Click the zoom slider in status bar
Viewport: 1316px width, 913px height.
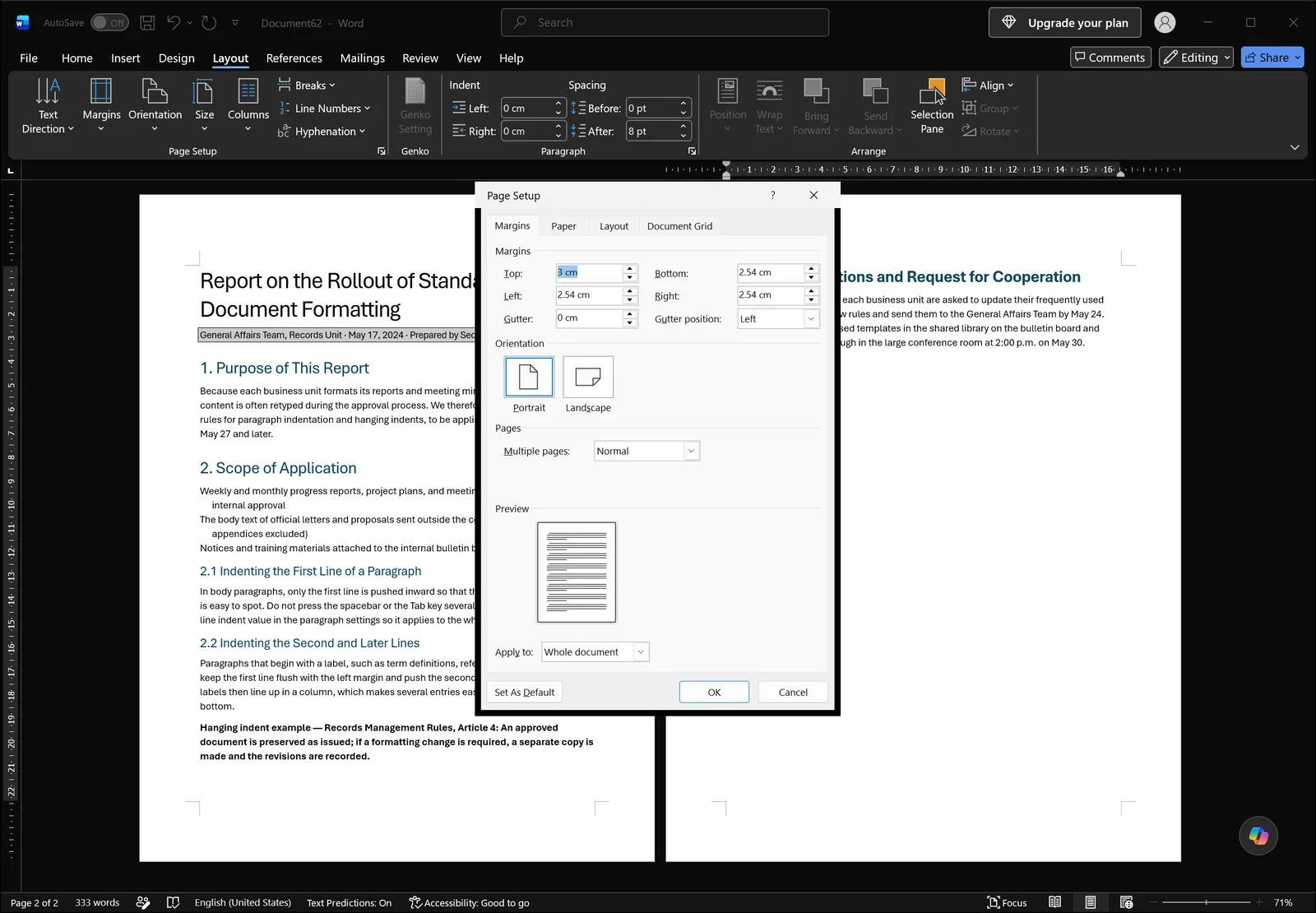[1207, 902]
